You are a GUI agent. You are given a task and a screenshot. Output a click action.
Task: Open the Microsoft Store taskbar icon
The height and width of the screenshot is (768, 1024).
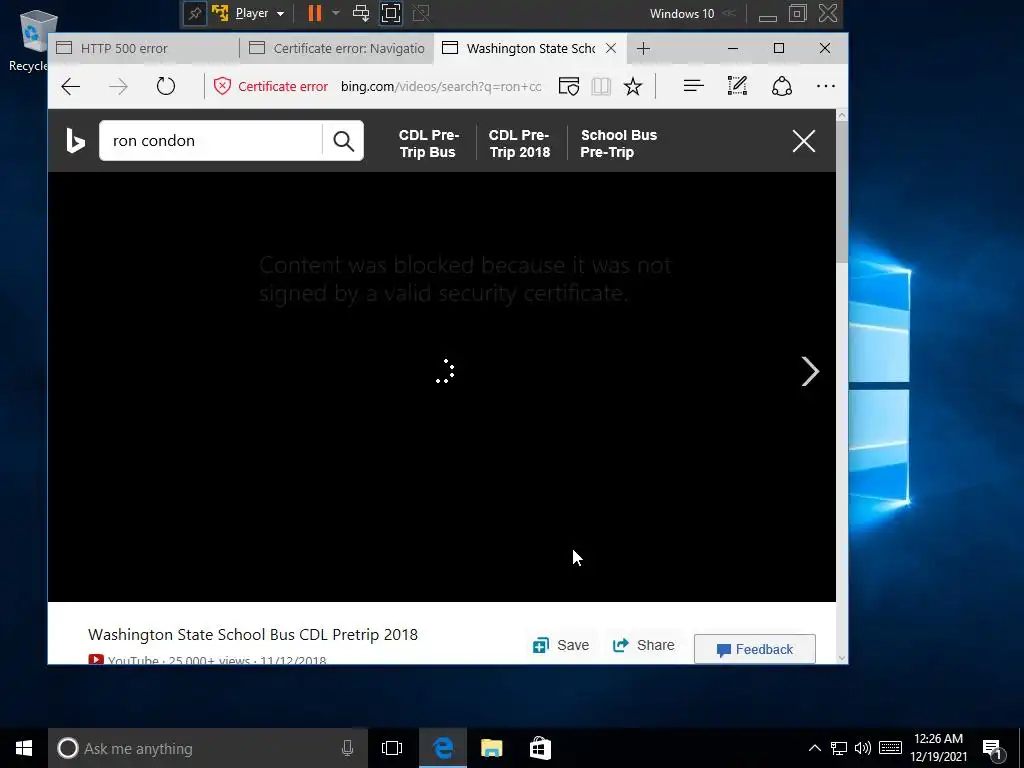click(x=540, y=748)
